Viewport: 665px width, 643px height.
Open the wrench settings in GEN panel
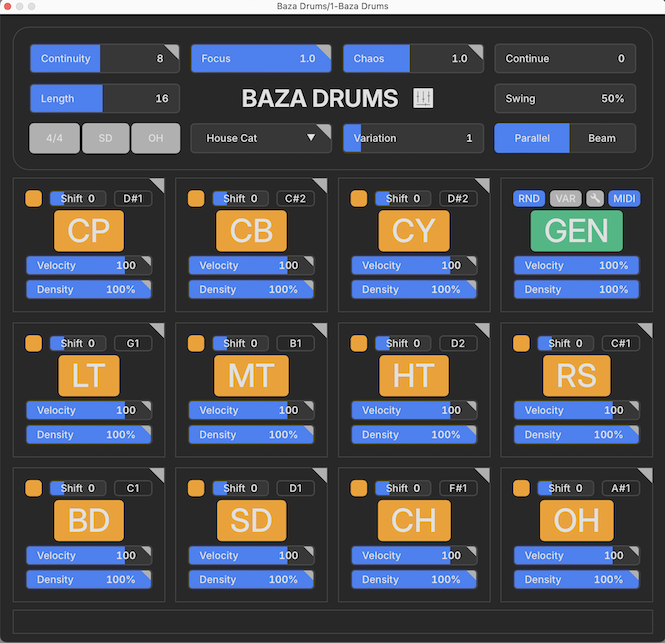click(x=595, y=198)
